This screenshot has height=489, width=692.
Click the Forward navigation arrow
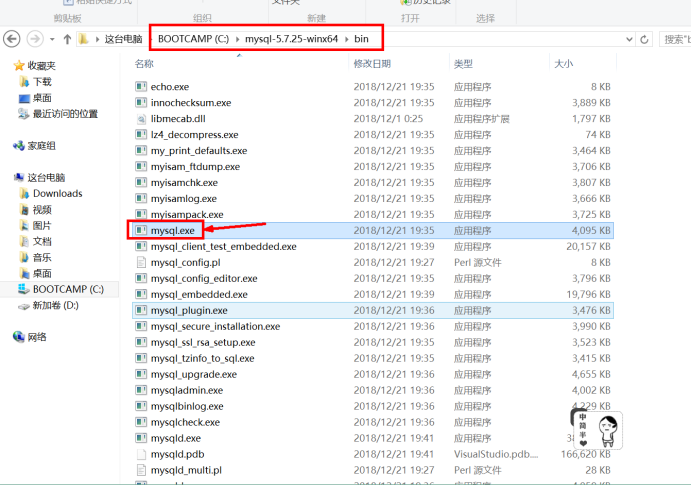pos(35,39)
